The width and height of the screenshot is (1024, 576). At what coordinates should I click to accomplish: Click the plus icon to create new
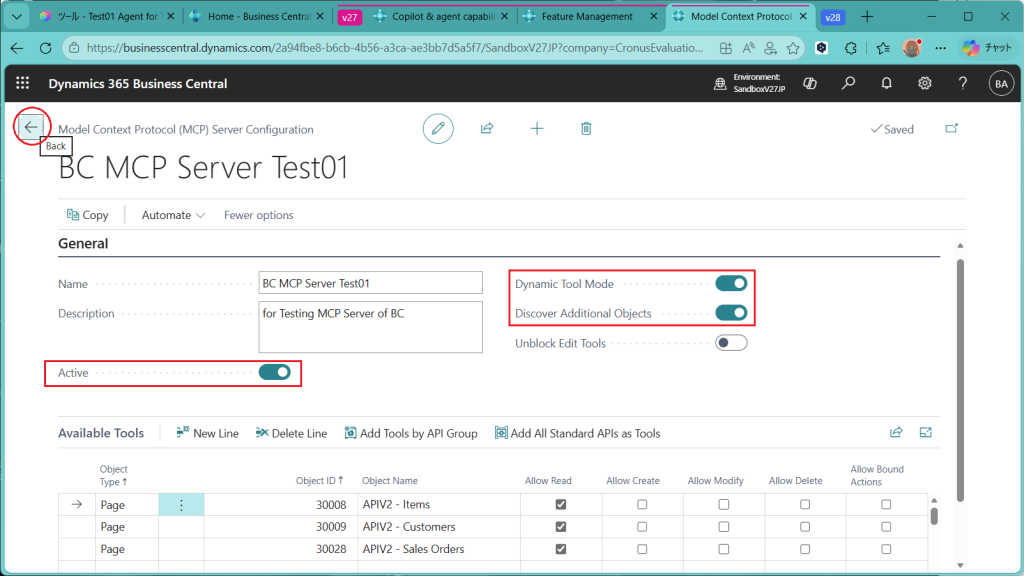(x=537, y=129)
